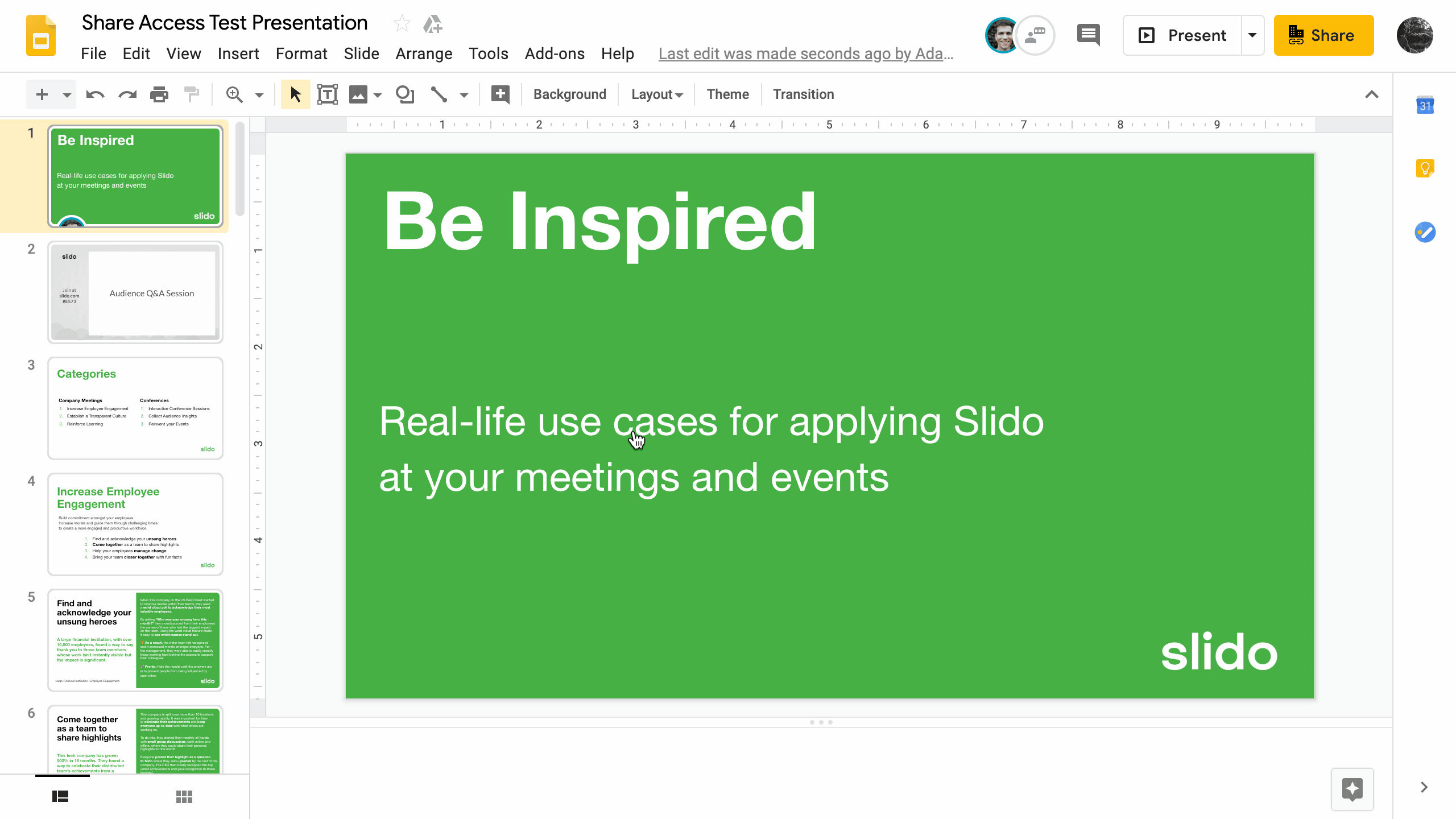This screenshot has width=1456, height=819.
Task: Open the Google Slides home icon
Action: pyautogui.click(x=41, y=35)
